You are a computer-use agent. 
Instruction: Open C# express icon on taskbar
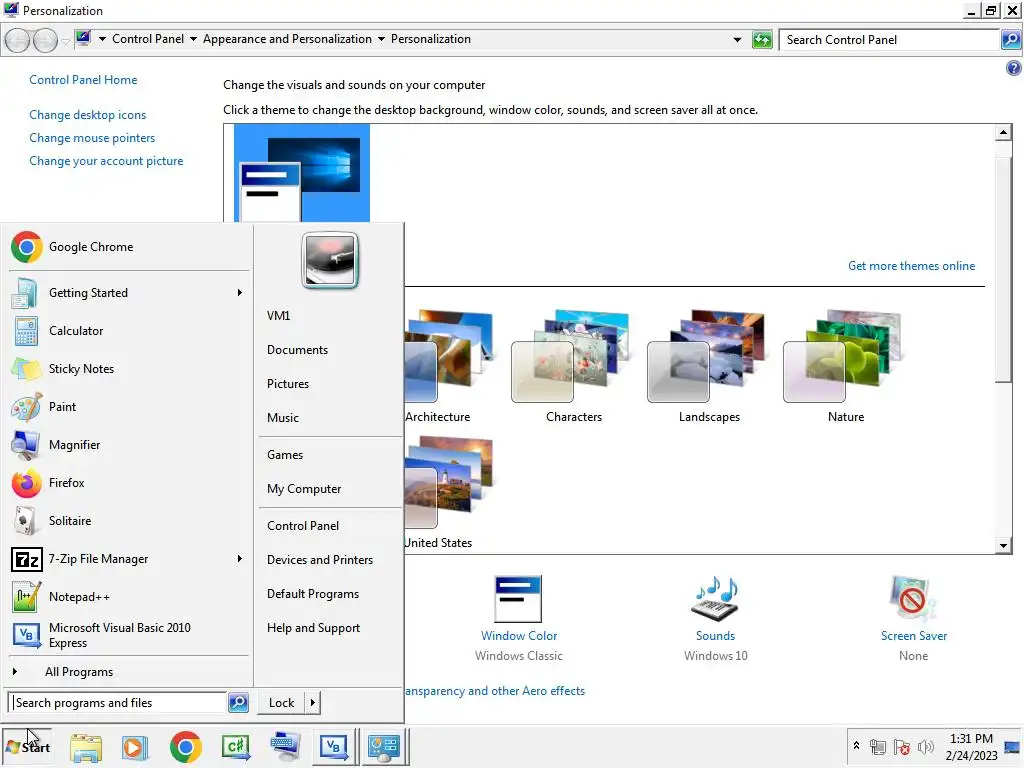(236, 747)
